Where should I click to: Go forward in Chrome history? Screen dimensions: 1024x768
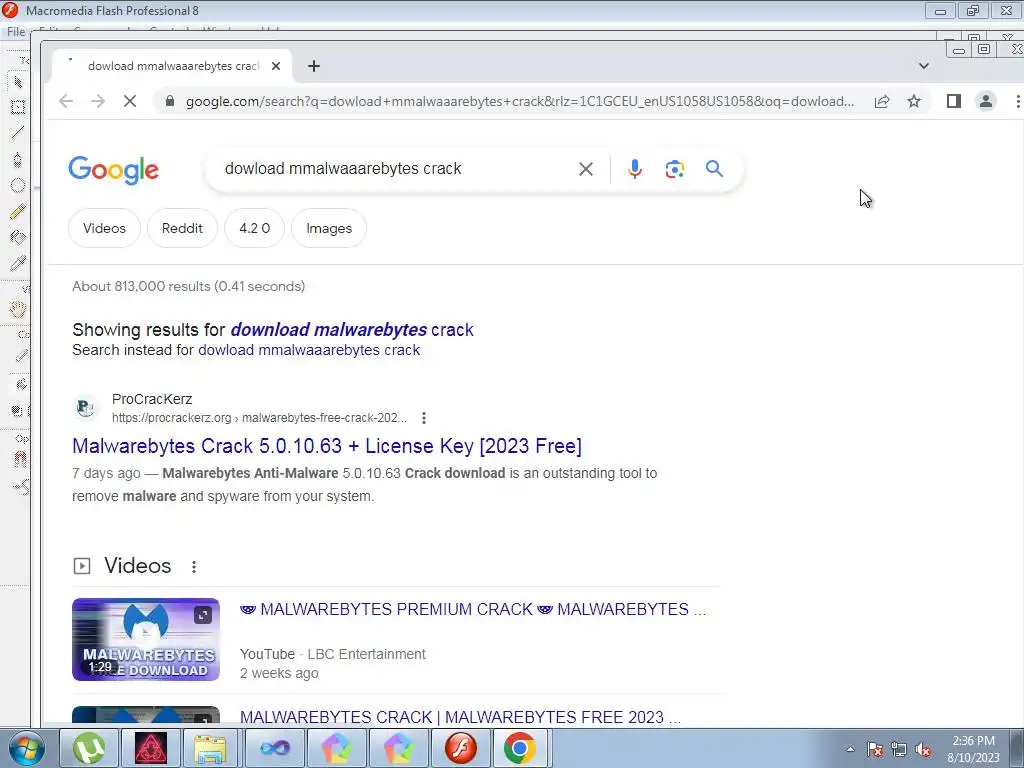pyautogui.click(x=98, y=101)
